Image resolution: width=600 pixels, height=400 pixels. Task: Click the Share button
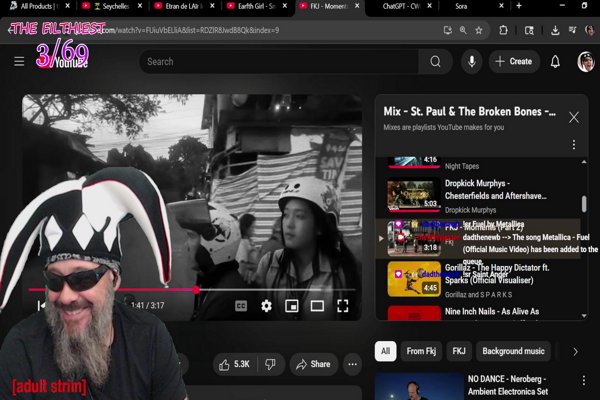(313, 364)
